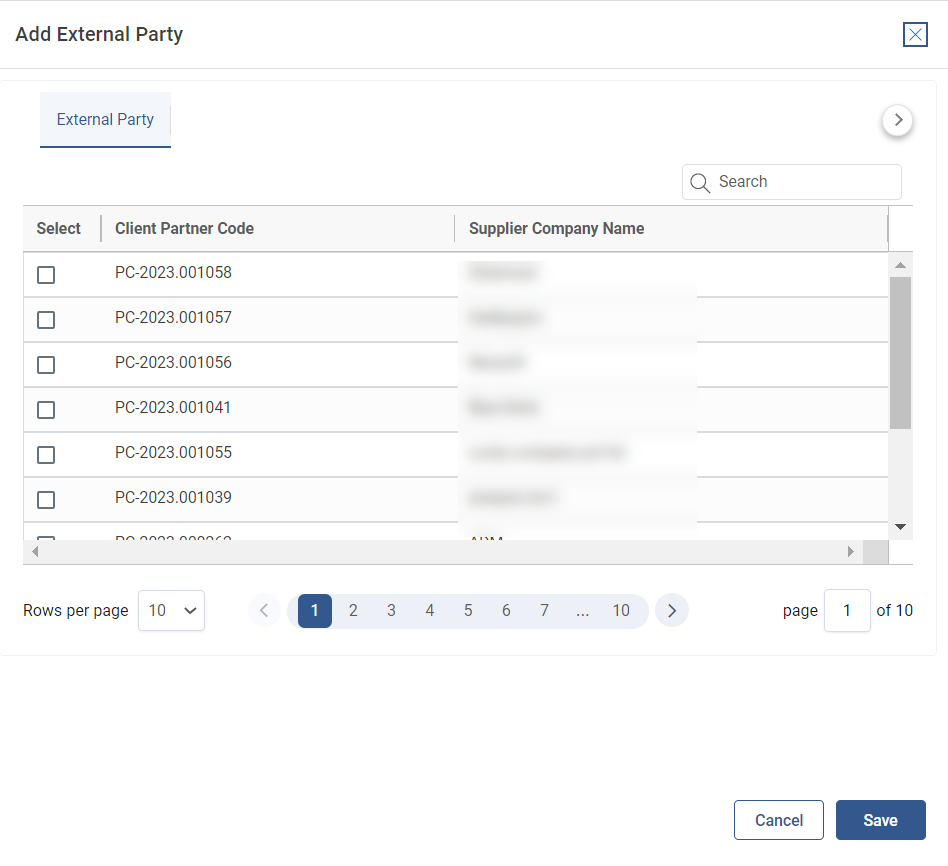Focus the page number input field
Screen dimensions: 948x866
point(847,610)
